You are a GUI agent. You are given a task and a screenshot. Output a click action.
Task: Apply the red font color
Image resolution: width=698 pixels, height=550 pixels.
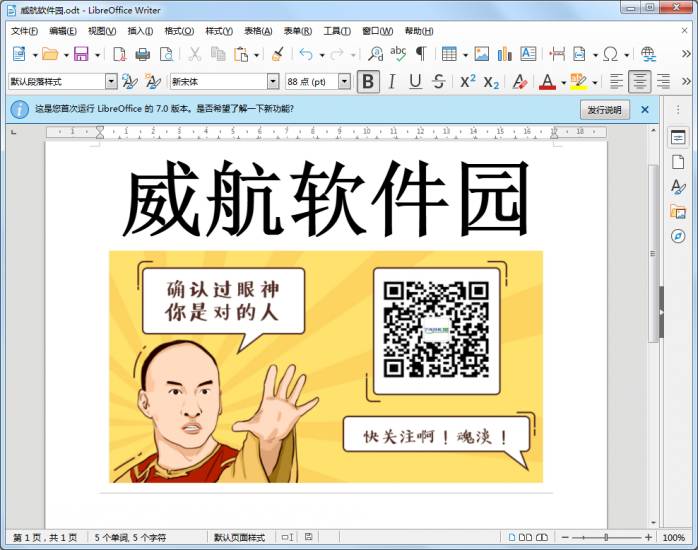548,82
